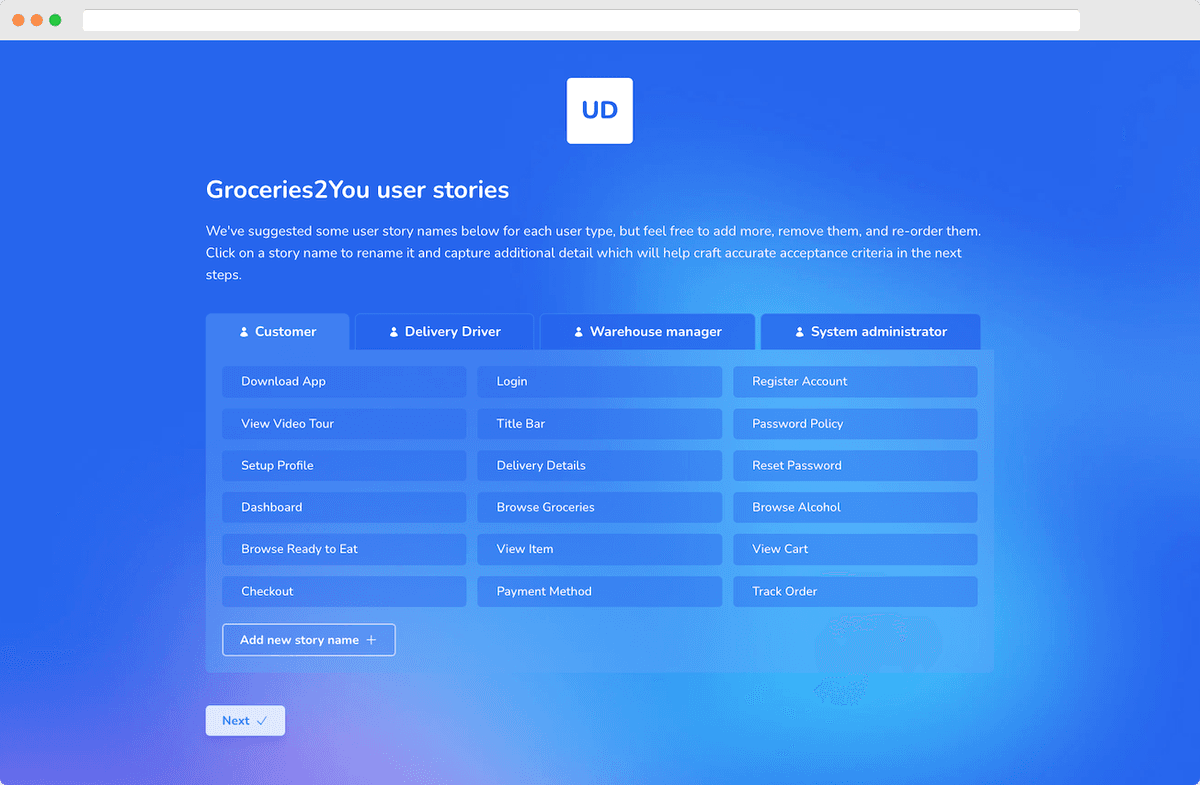The height and width of the screenshot is (785, 1200).
Task: Click the browser address bar
Action: (580, 19)
